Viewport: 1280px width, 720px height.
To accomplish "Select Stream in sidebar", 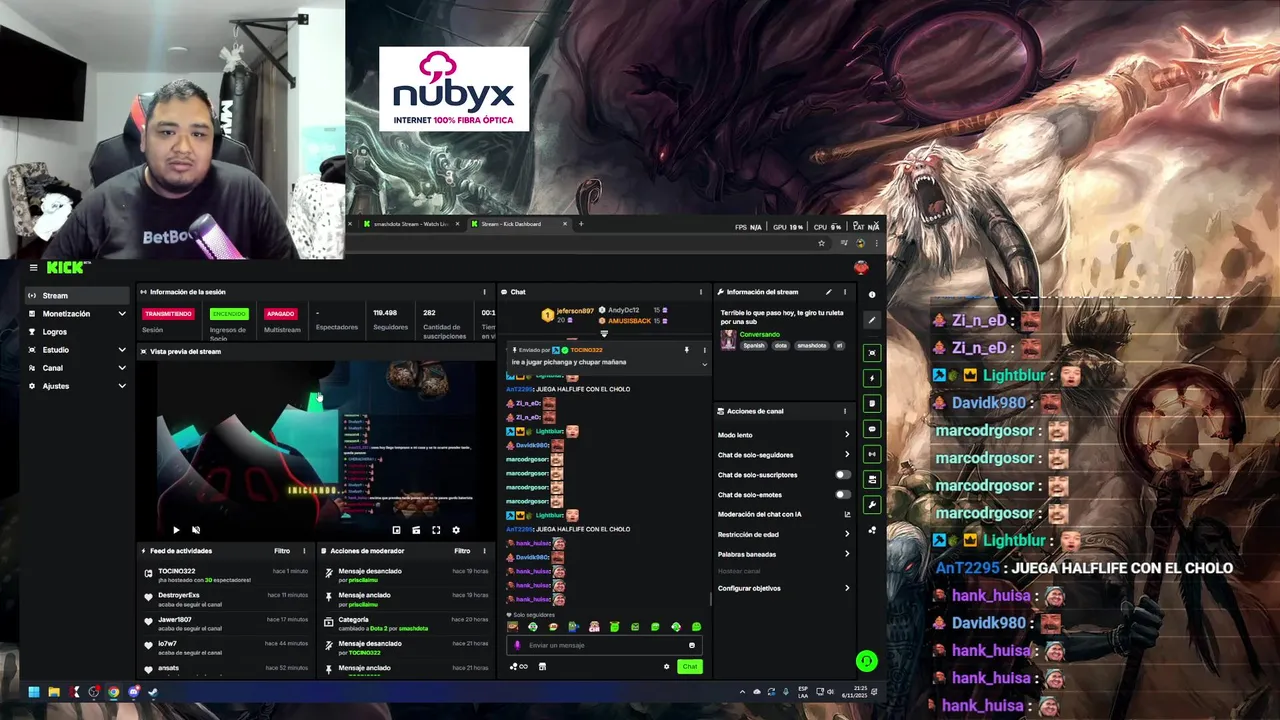I will [77, 296].
